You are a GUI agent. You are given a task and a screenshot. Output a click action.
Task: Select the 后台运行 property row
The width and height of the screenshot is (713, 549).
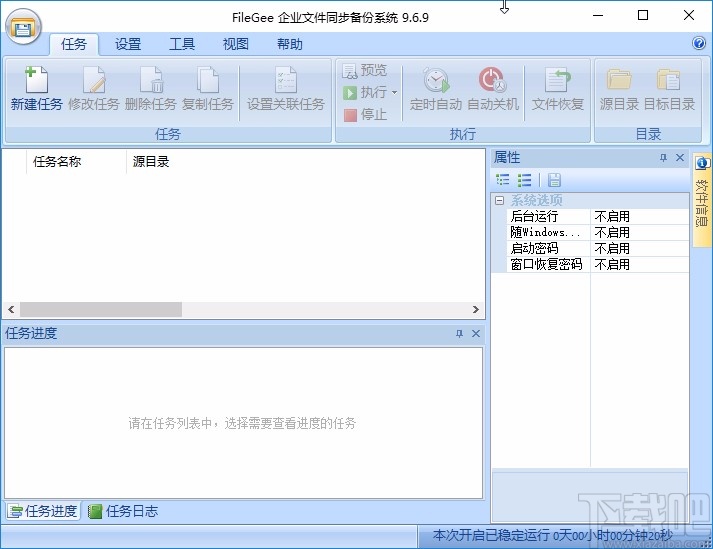coord(548,217)
